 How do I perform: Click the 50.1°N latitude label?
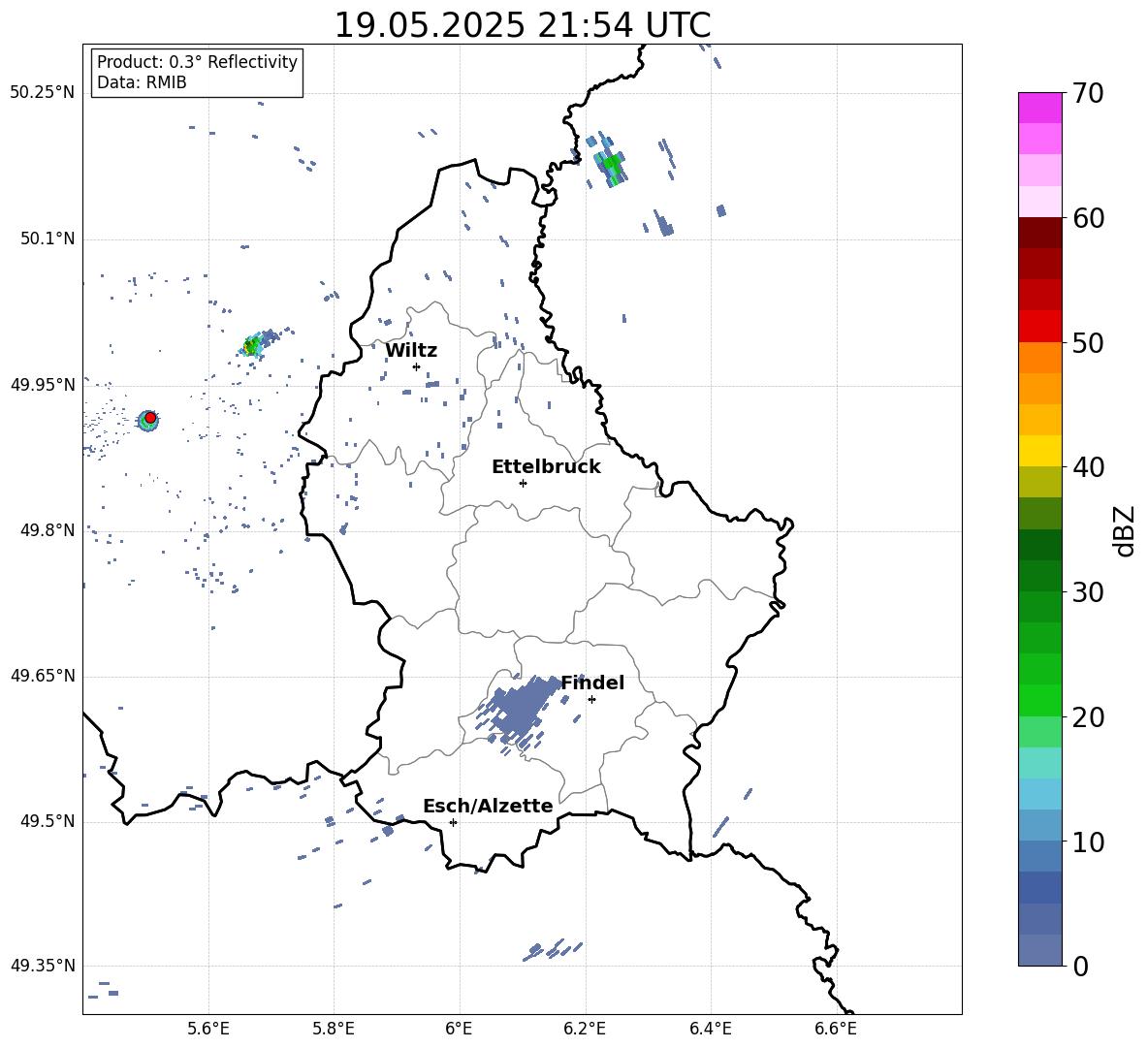(x=48, y=239)
